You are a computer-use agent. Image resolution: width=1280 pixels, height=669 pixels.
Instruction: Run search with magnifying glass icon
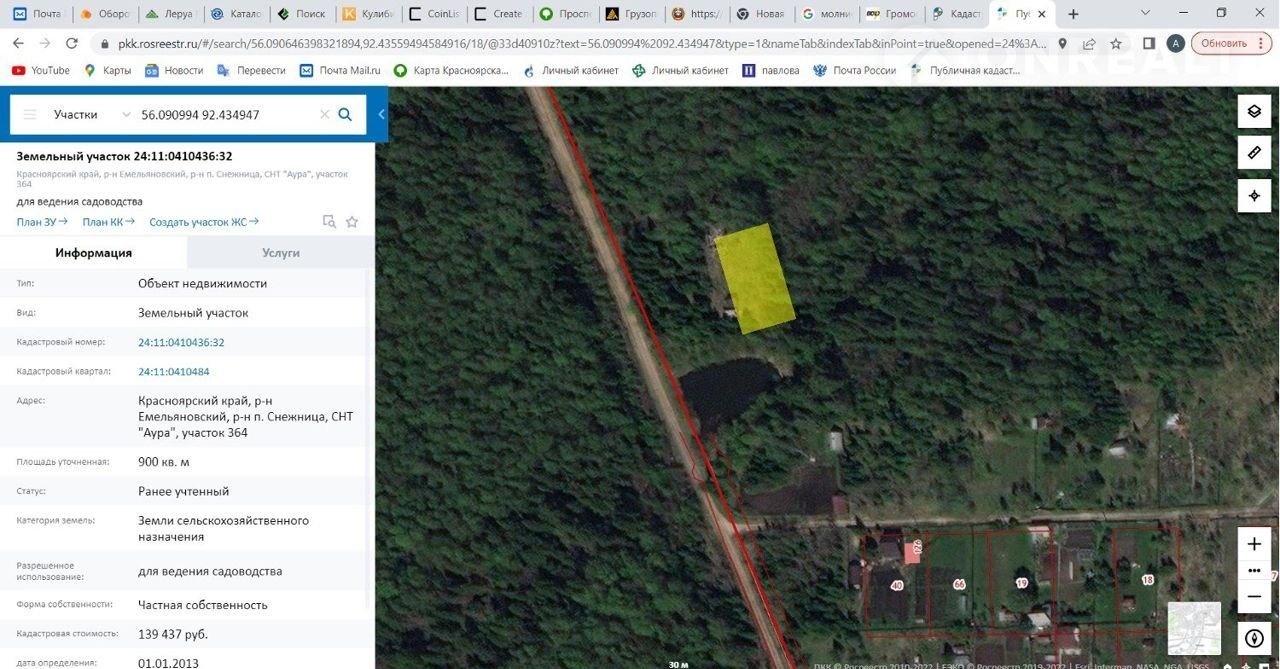(x=345, y=115)
